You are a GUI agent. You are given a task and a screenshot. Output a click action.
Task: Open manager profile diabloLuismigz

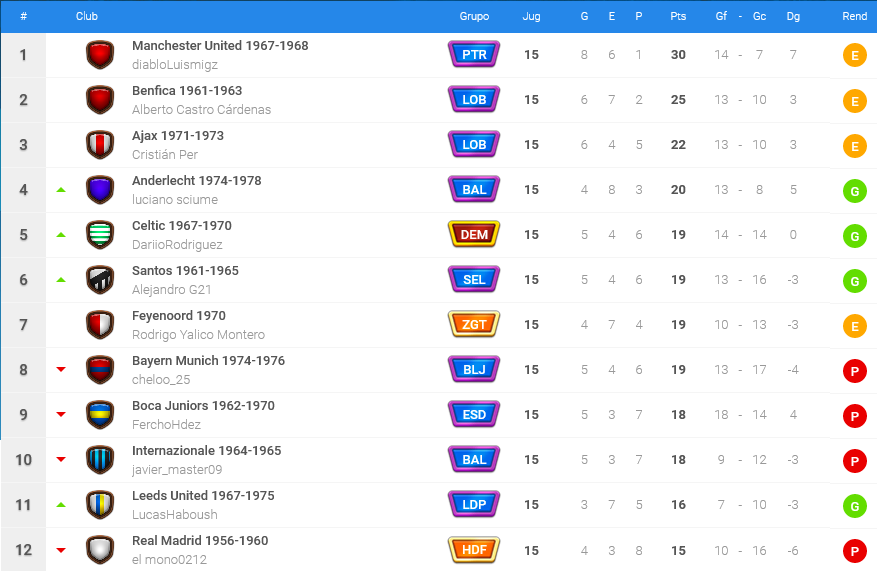pyautogui.click(x=175, y=65)
